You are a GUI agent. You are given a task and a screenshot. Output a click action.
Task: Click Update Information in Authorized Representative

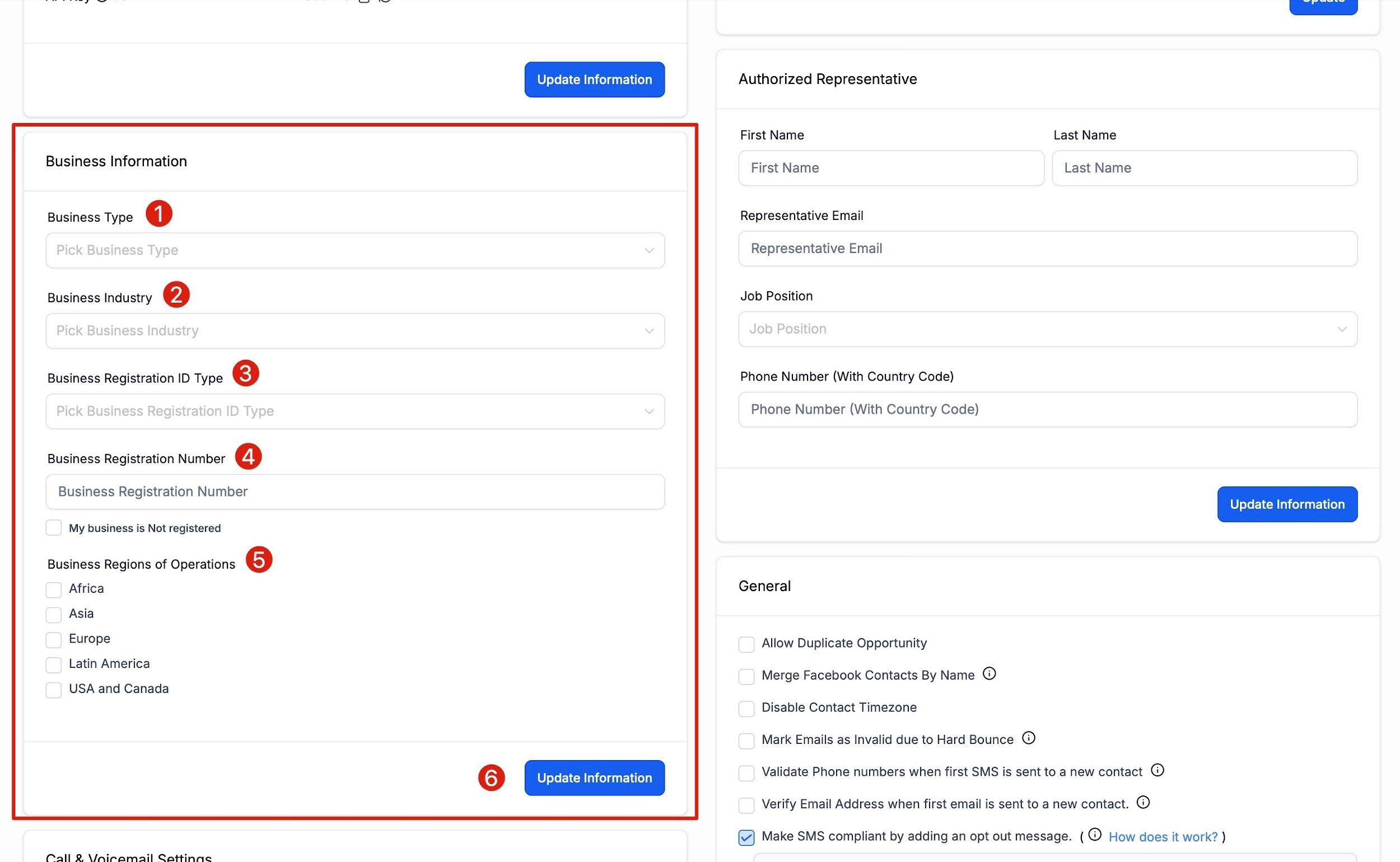tap(1287, 504)
